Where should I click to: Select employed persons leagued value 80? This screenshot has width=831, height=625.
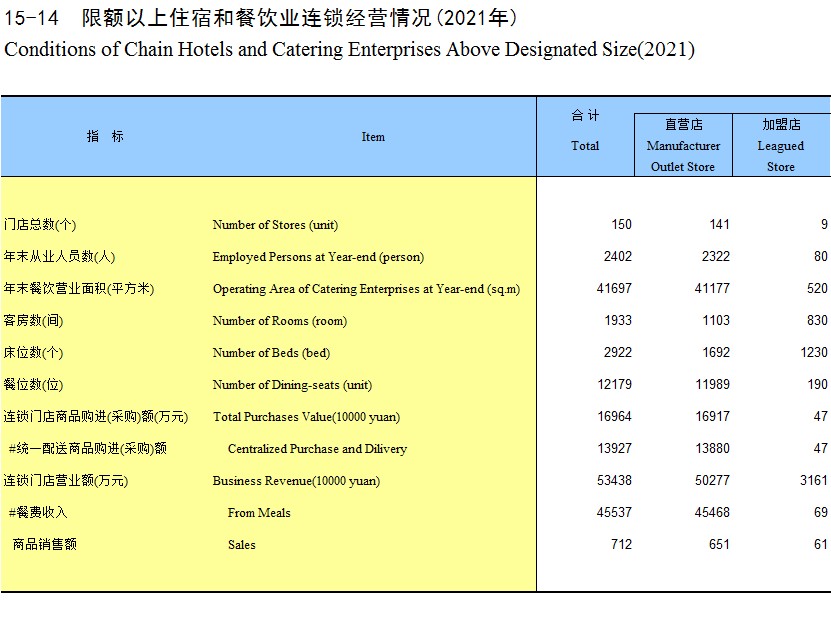point(821,256)
